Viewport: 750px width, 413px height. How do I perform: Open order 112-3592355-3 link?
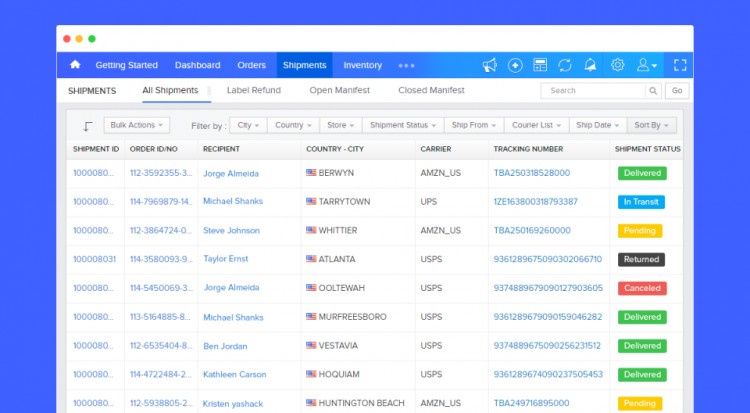161,173
